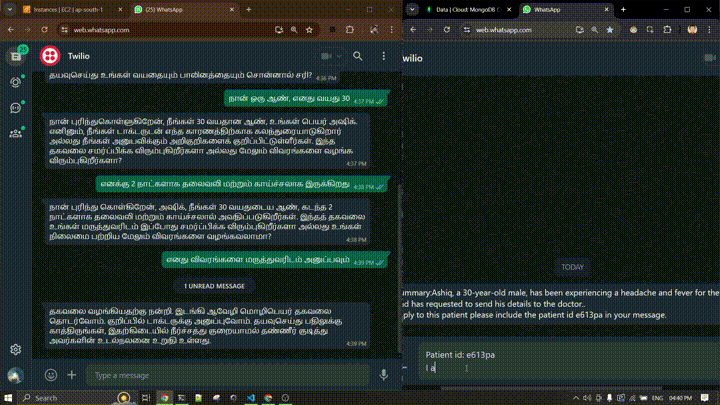Screen dimensions: 720x405
Task: Open profile avatar in right browser toolbar
Action: point(692,30)
